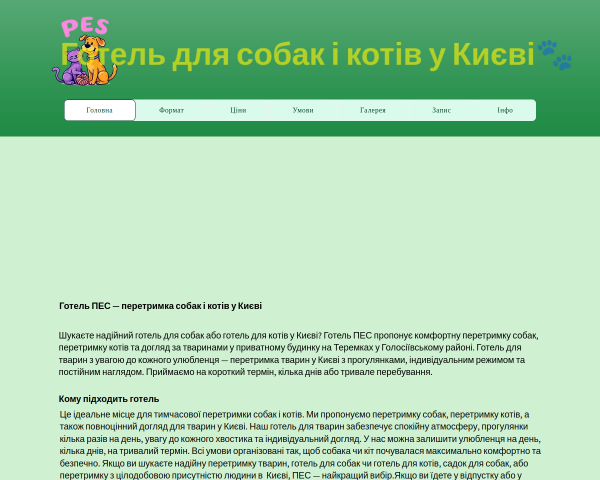Viewport: 600px width, 480px height.
Task: Open the Галерея tab
Action: click(x=373, y=110)
